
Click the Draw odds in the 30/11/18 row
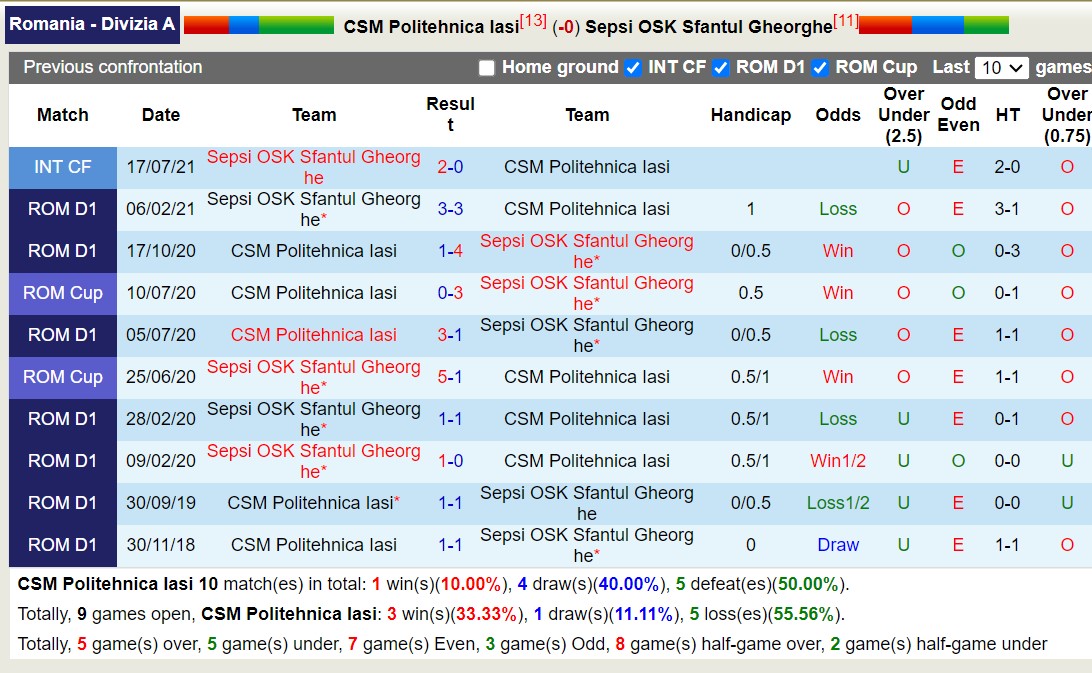(x=837, y=545)
